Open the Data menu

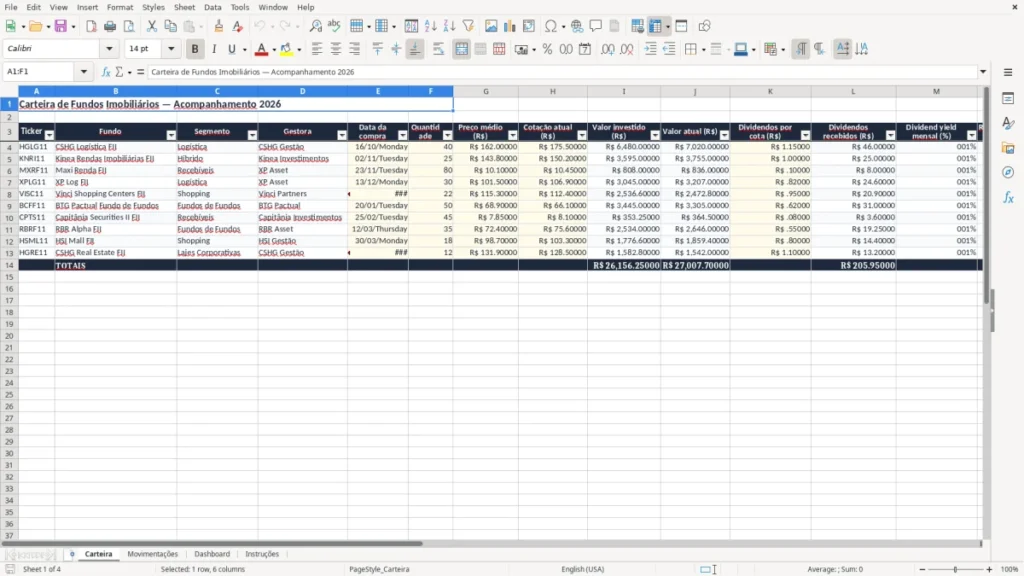pos(213,7)
